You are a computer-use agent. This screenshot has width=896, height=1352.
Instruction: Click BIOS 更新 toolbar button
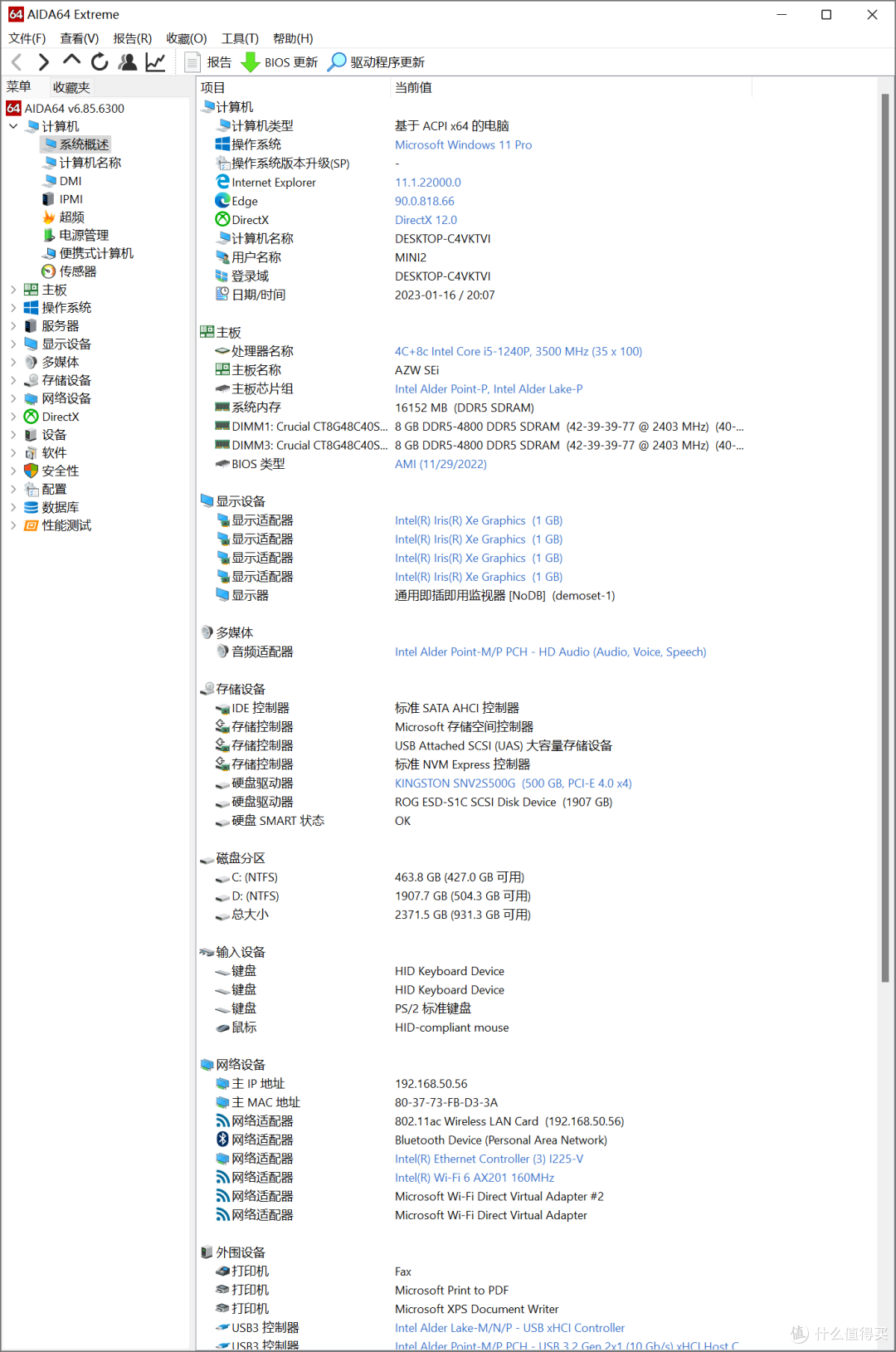pos(280,61)
